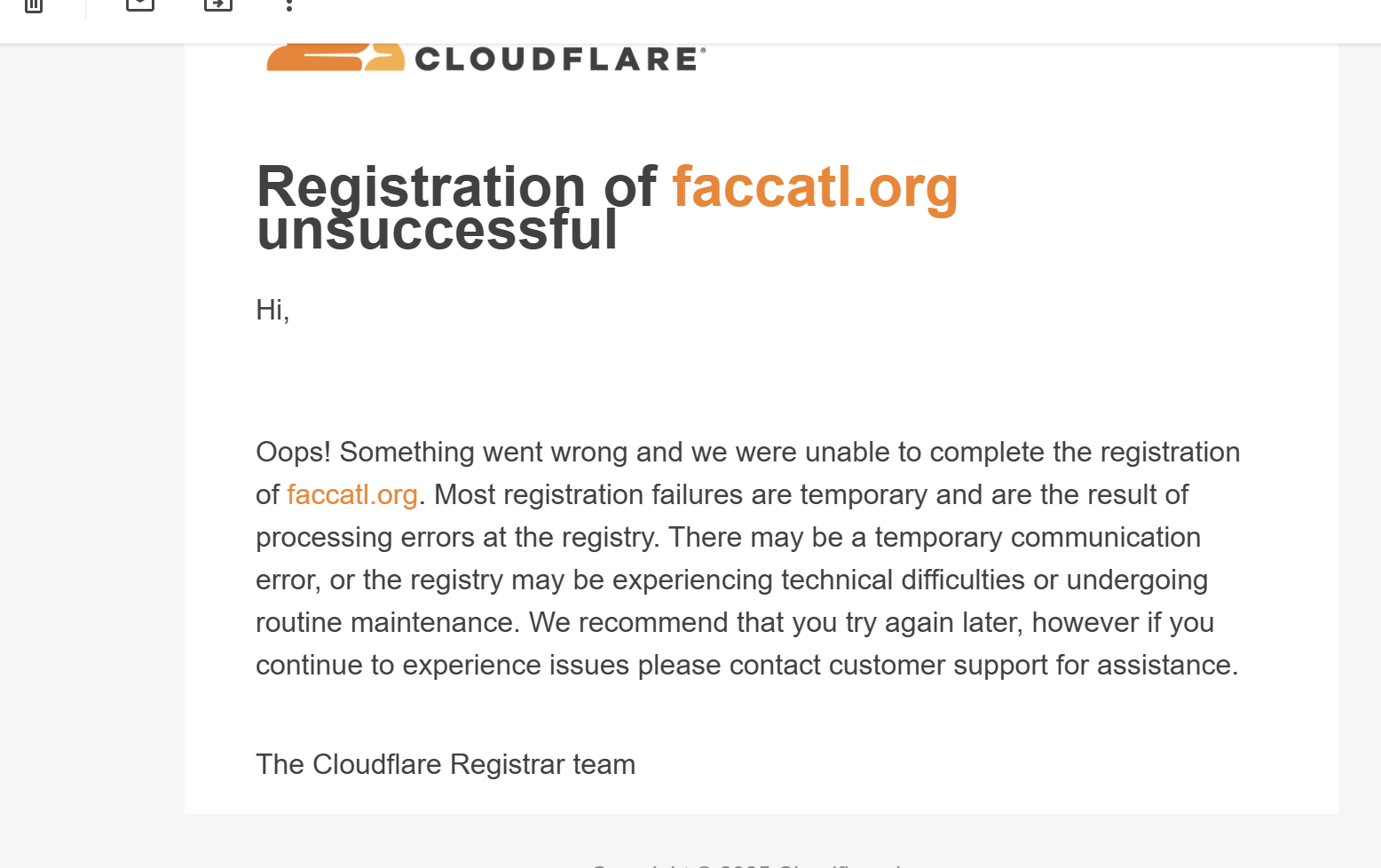1381x868 pixels.
Task: Open the Move to folder icon
Action: tap(217, 4)
